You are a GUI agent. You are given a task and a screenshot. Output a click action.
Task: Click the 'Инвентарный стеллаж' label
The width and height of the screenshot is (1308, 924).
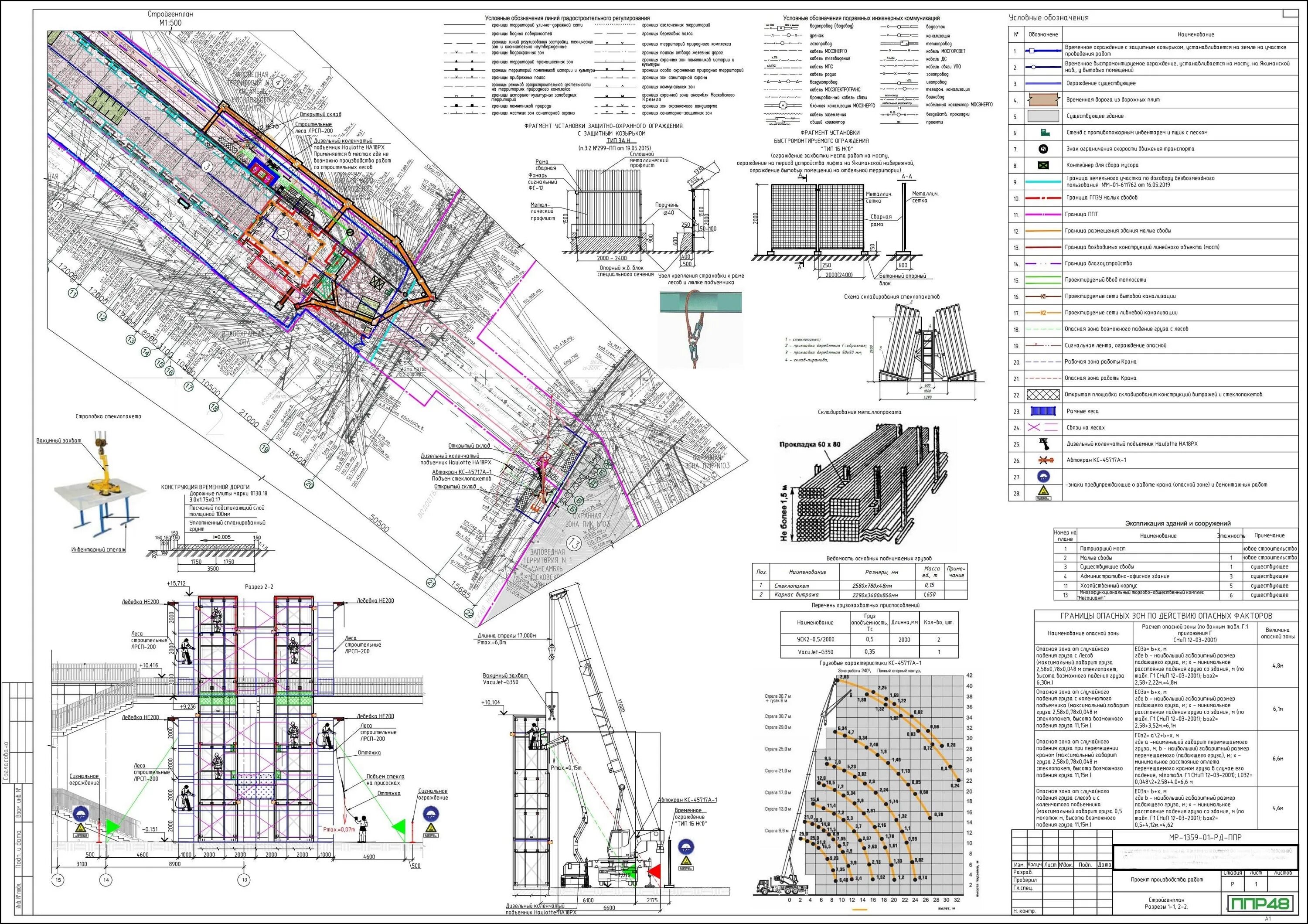(x=98, y=550)
